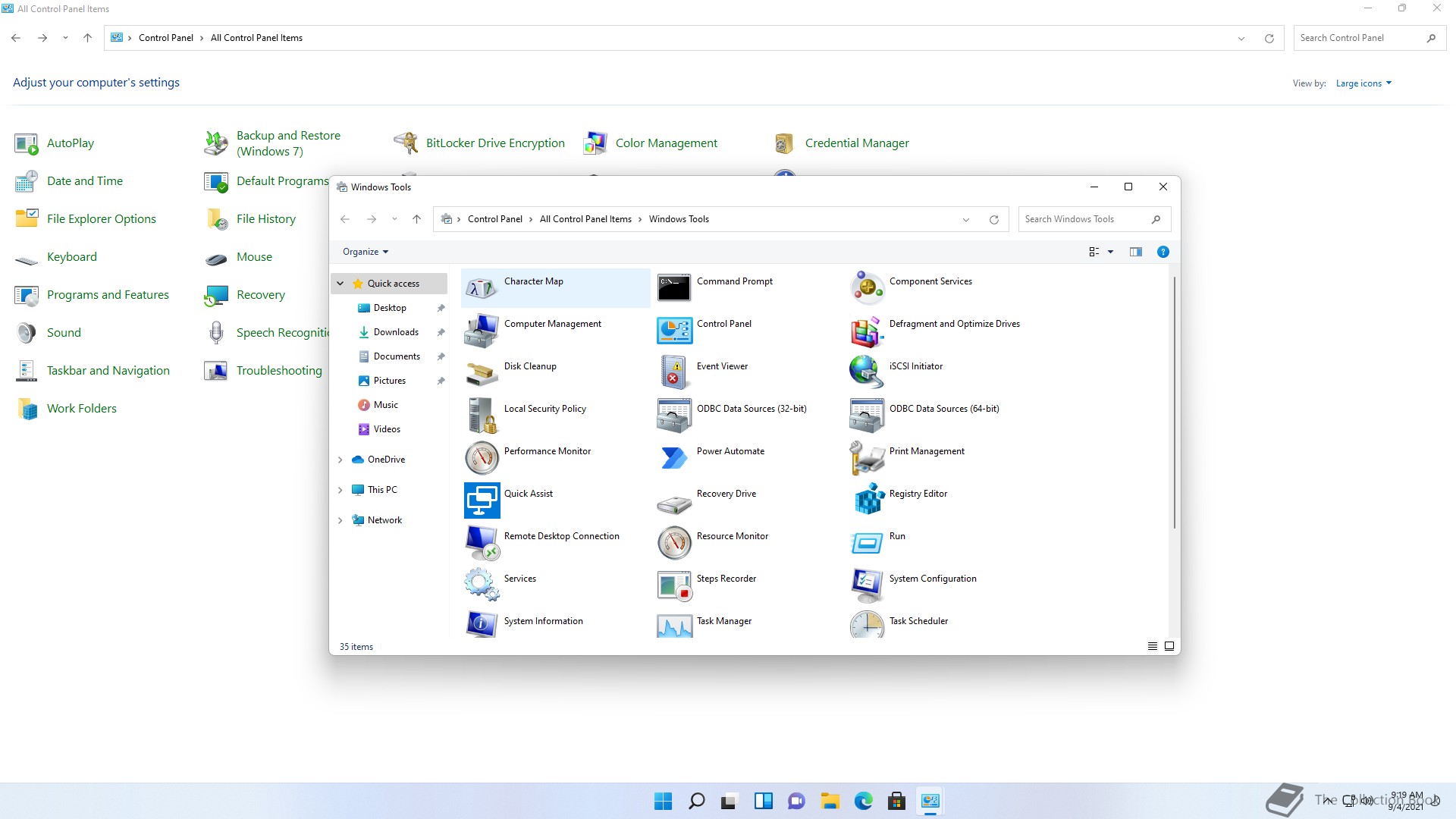Screen dimensions: 1456x819
Task: Open Component Services icon
Action: click(x=867, y=288)
